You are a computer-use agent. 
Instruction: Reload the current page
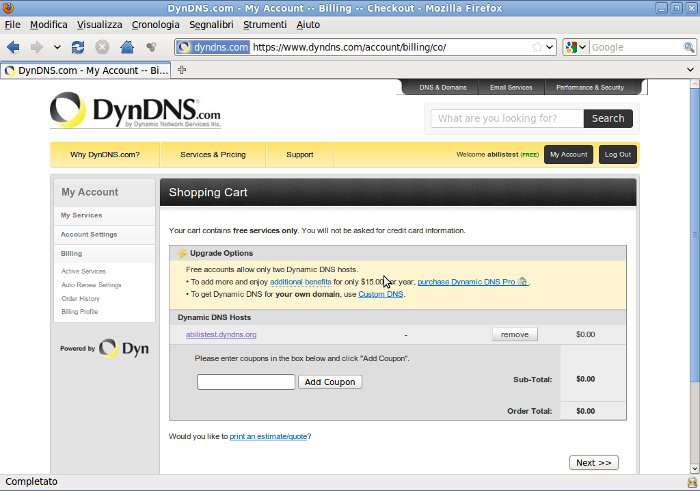tap(78, 47)
